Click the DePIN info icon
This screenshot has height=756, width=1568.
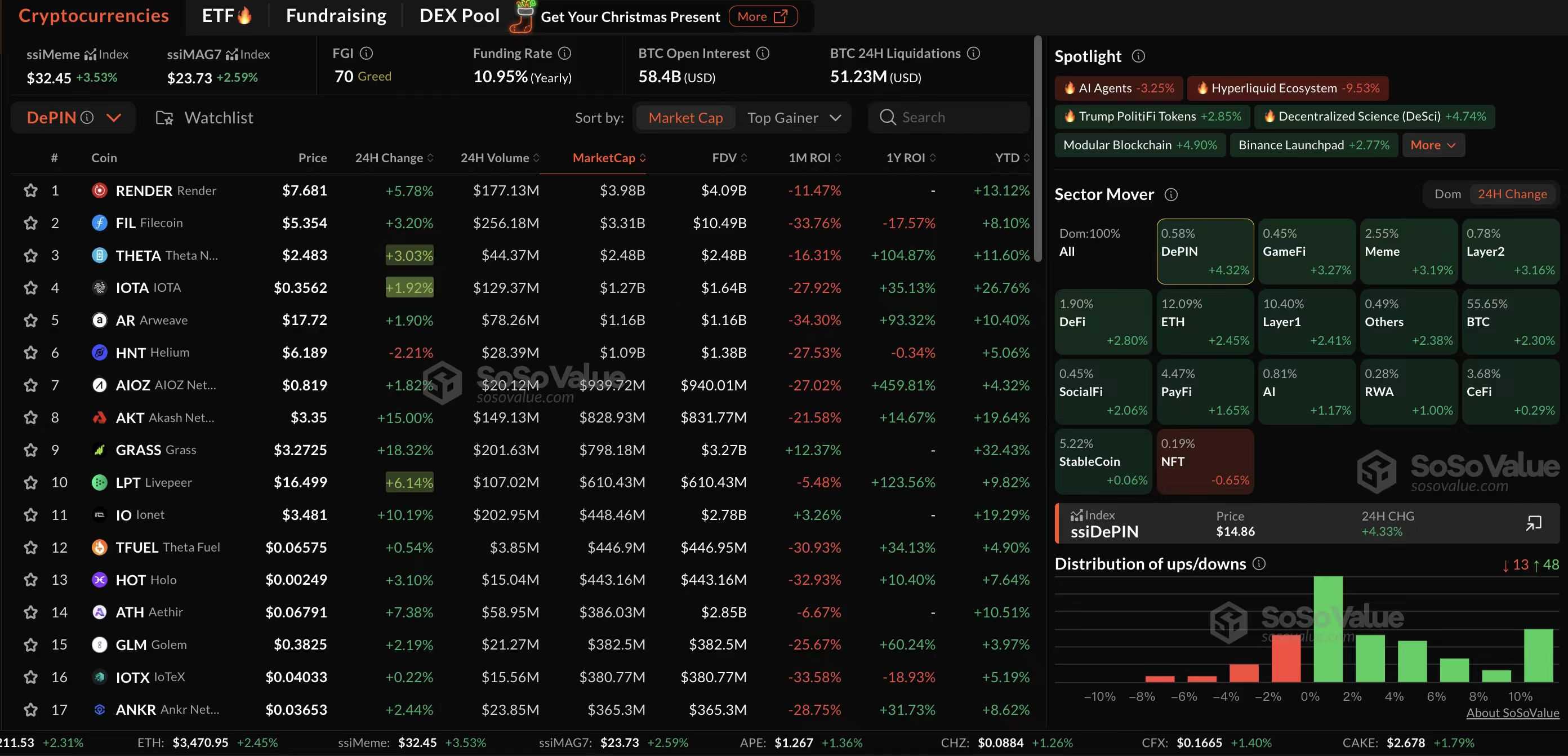[87, 118]
